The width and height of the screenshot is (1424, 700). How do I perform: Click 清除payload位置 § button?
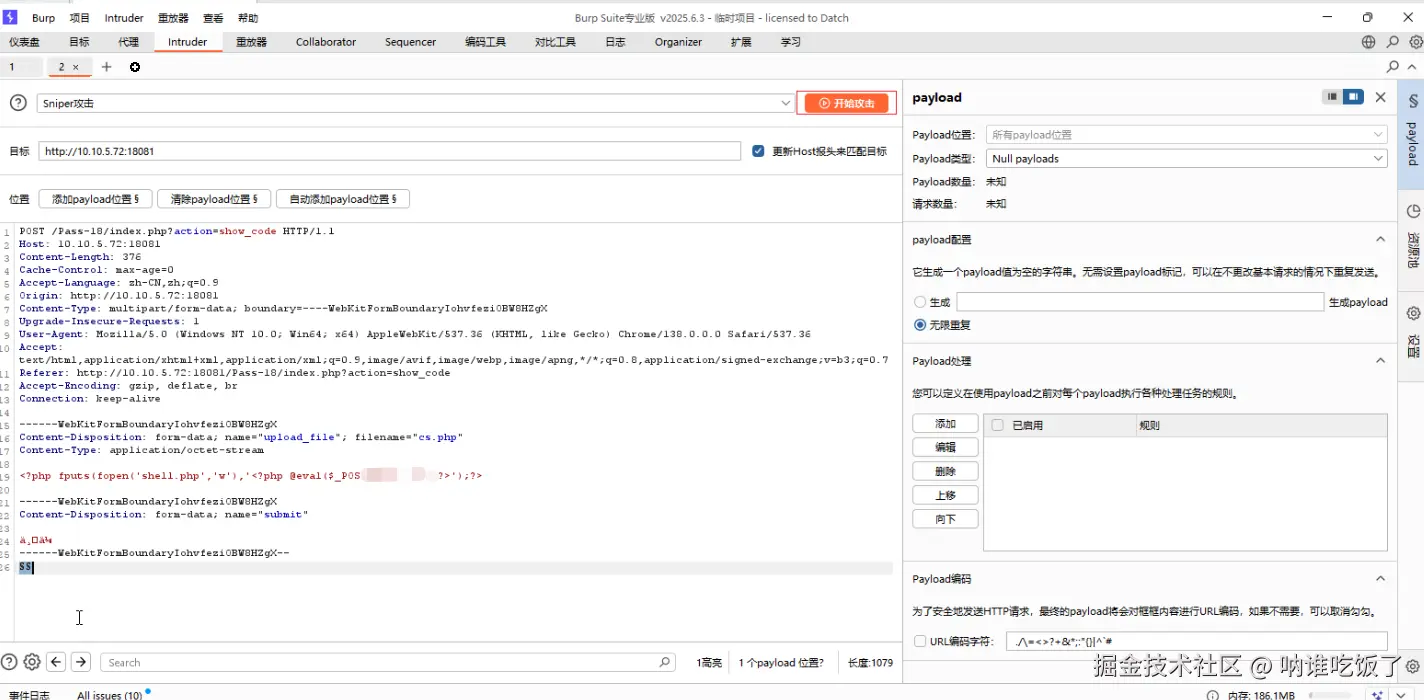(214, 199)
